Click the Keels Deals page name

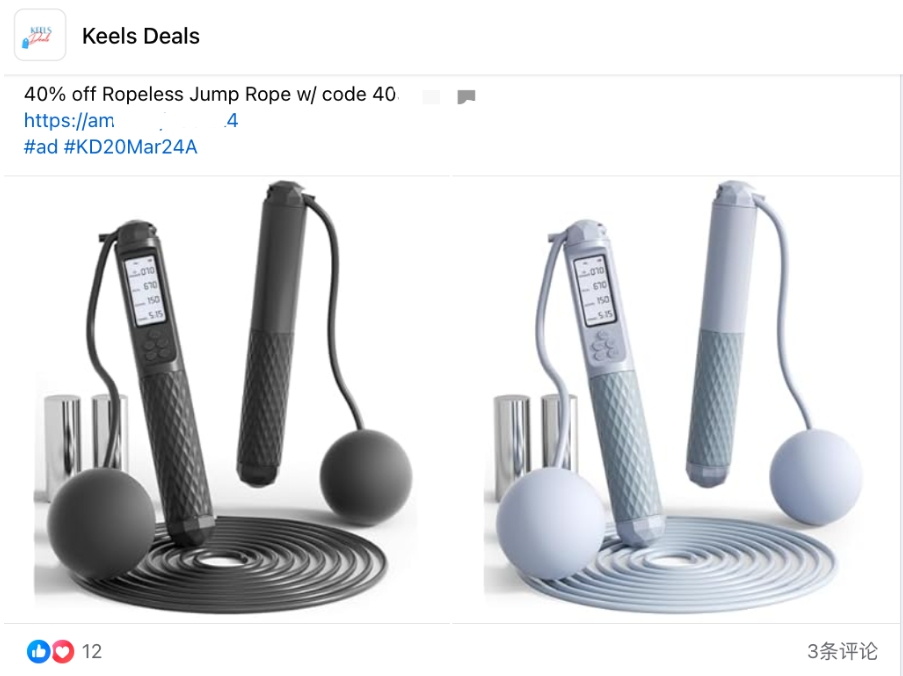[x=141, y=36]
